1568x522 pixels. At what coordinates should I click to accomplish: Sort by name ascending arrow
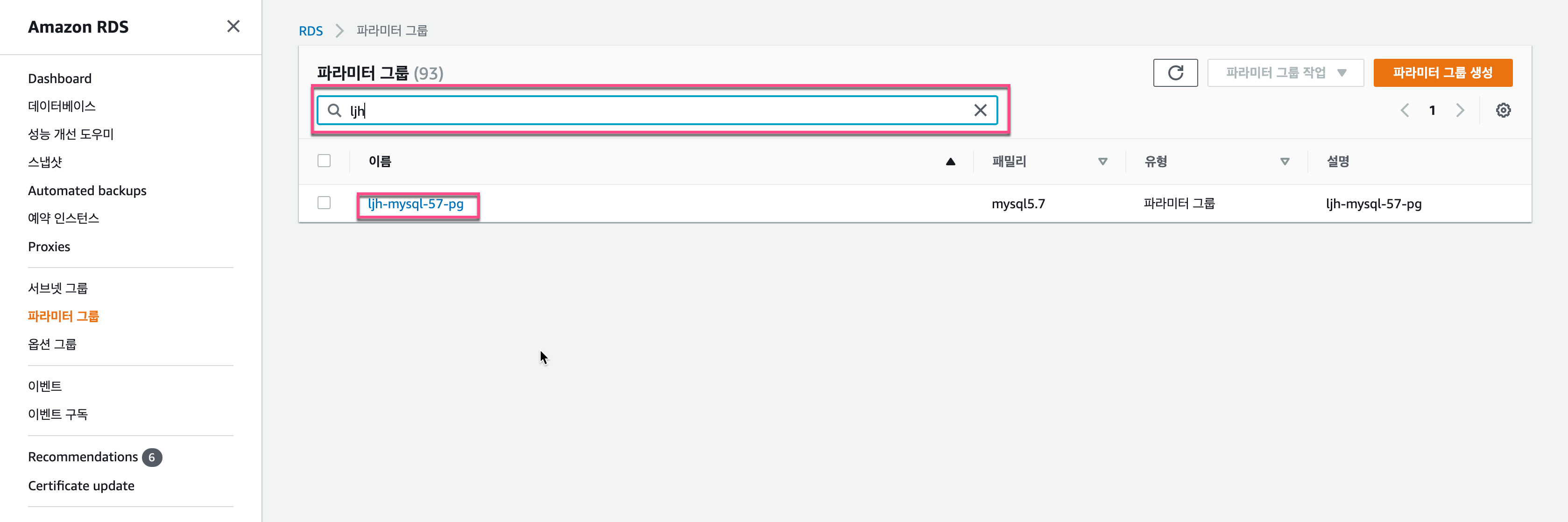point(950,161)
